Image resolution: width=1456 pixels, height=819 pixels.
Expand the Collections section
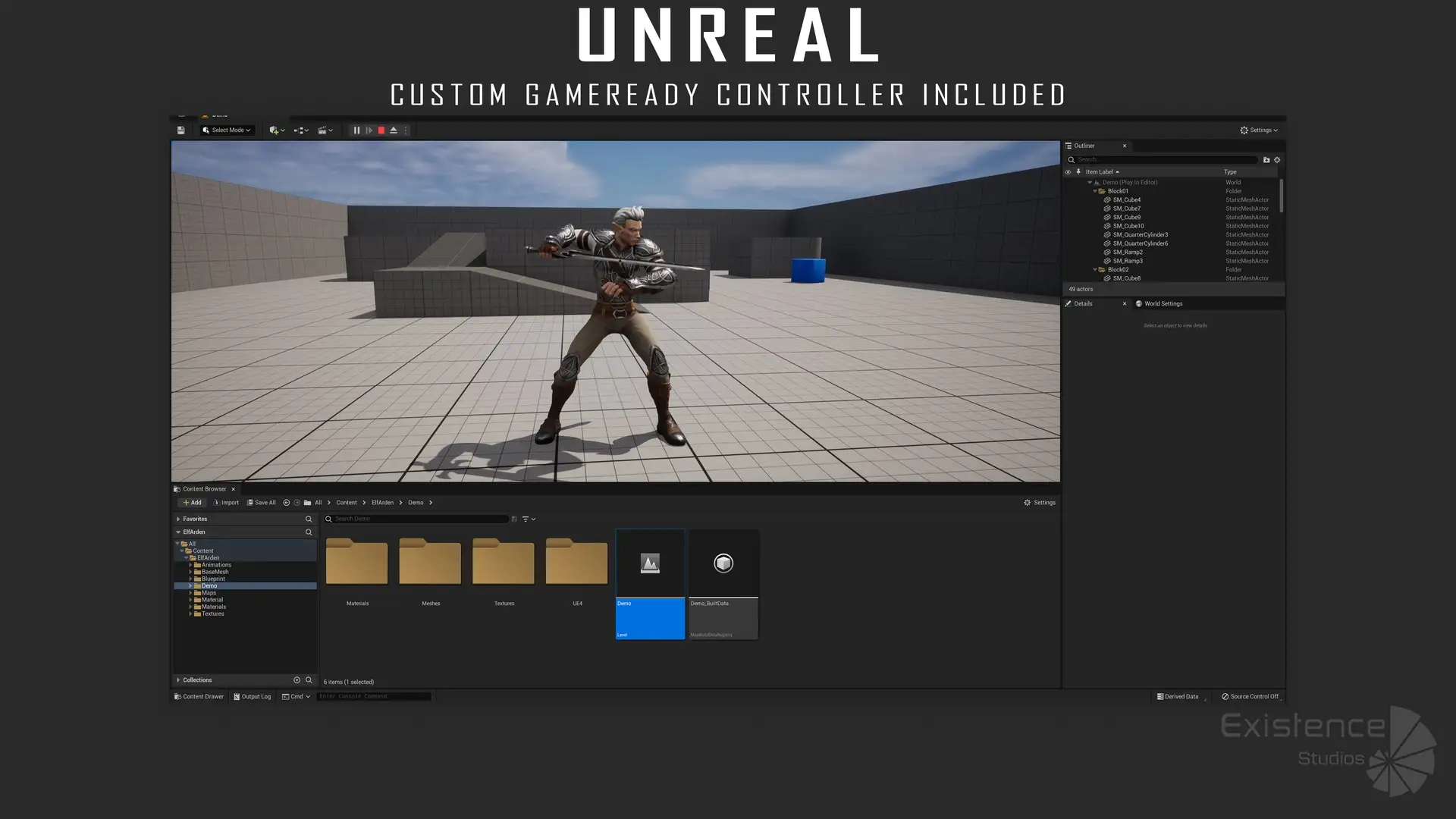tap(178, 680)
